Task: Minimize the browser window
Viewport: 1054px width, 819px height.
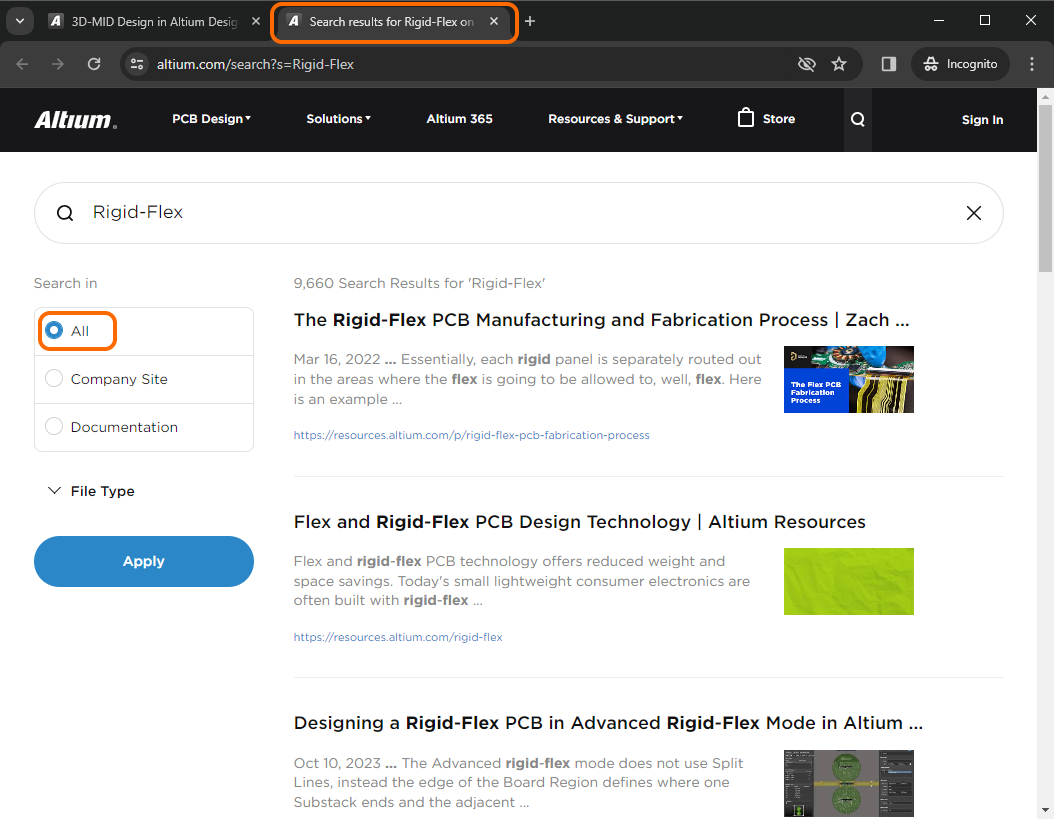Action: coord(939,21)
